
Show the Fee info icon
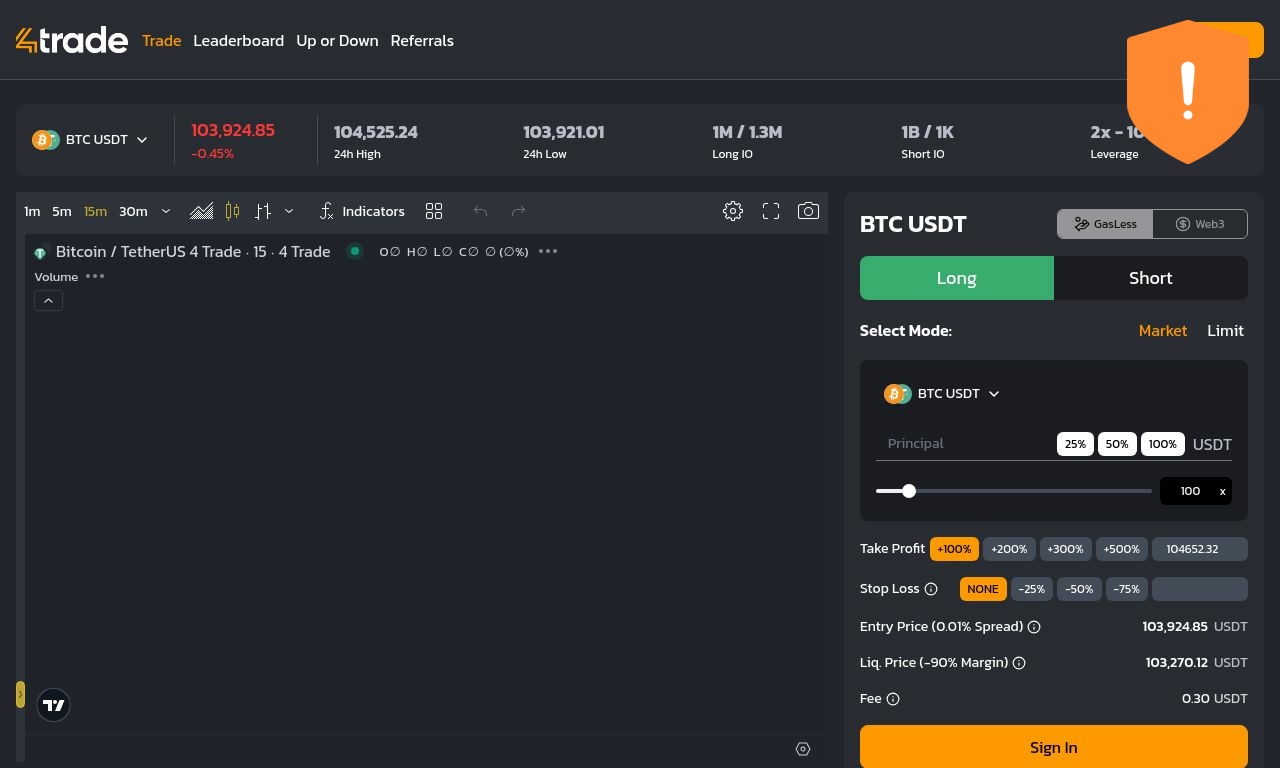[893, 699]
